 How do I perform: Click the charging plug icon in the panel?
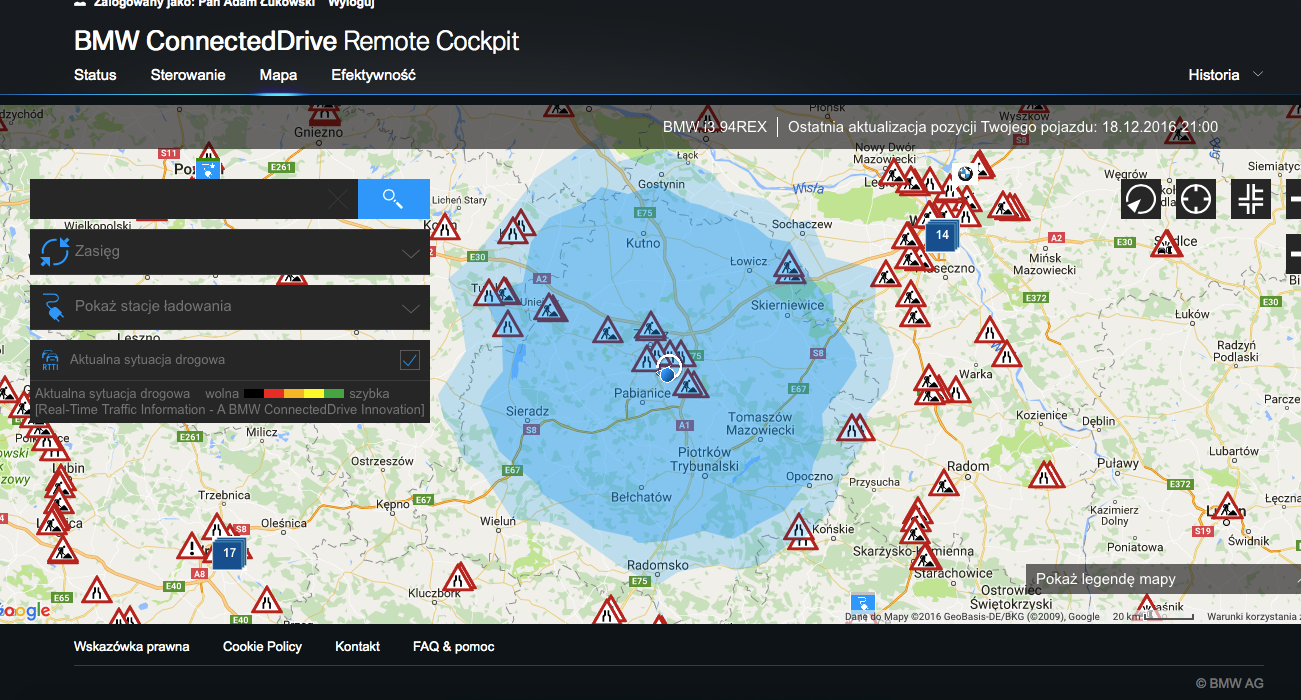coord(54,307)
